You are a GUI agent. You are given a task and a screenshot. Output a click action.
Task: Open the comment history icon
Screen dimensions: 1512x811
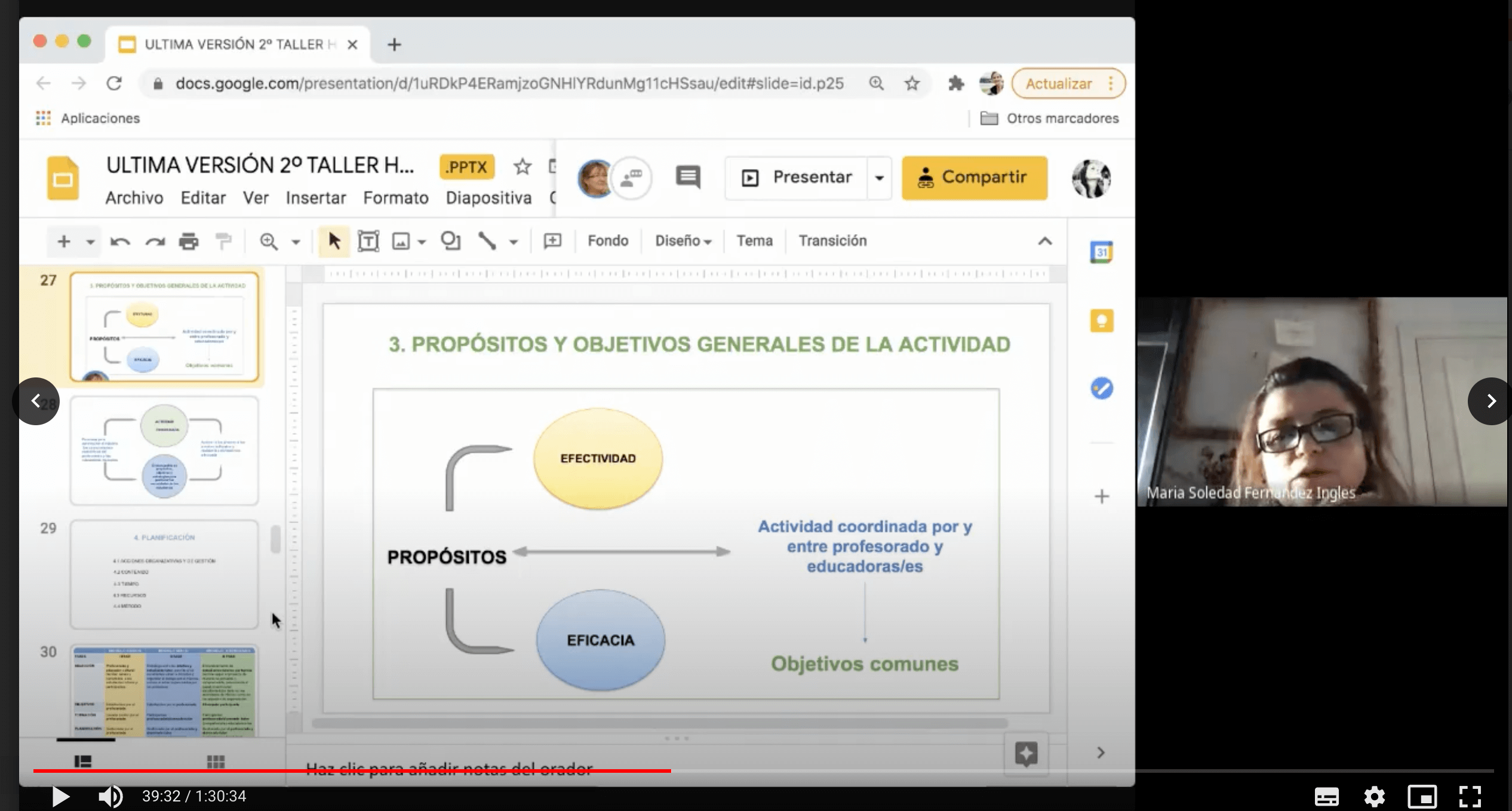[x=687, y=177]
